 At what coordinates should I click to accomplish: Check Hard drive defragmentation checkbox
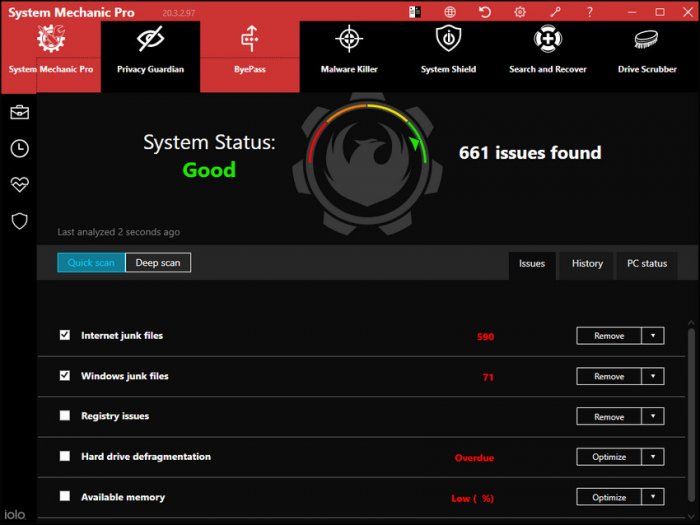pyautogui.click(x=65, y=456)
